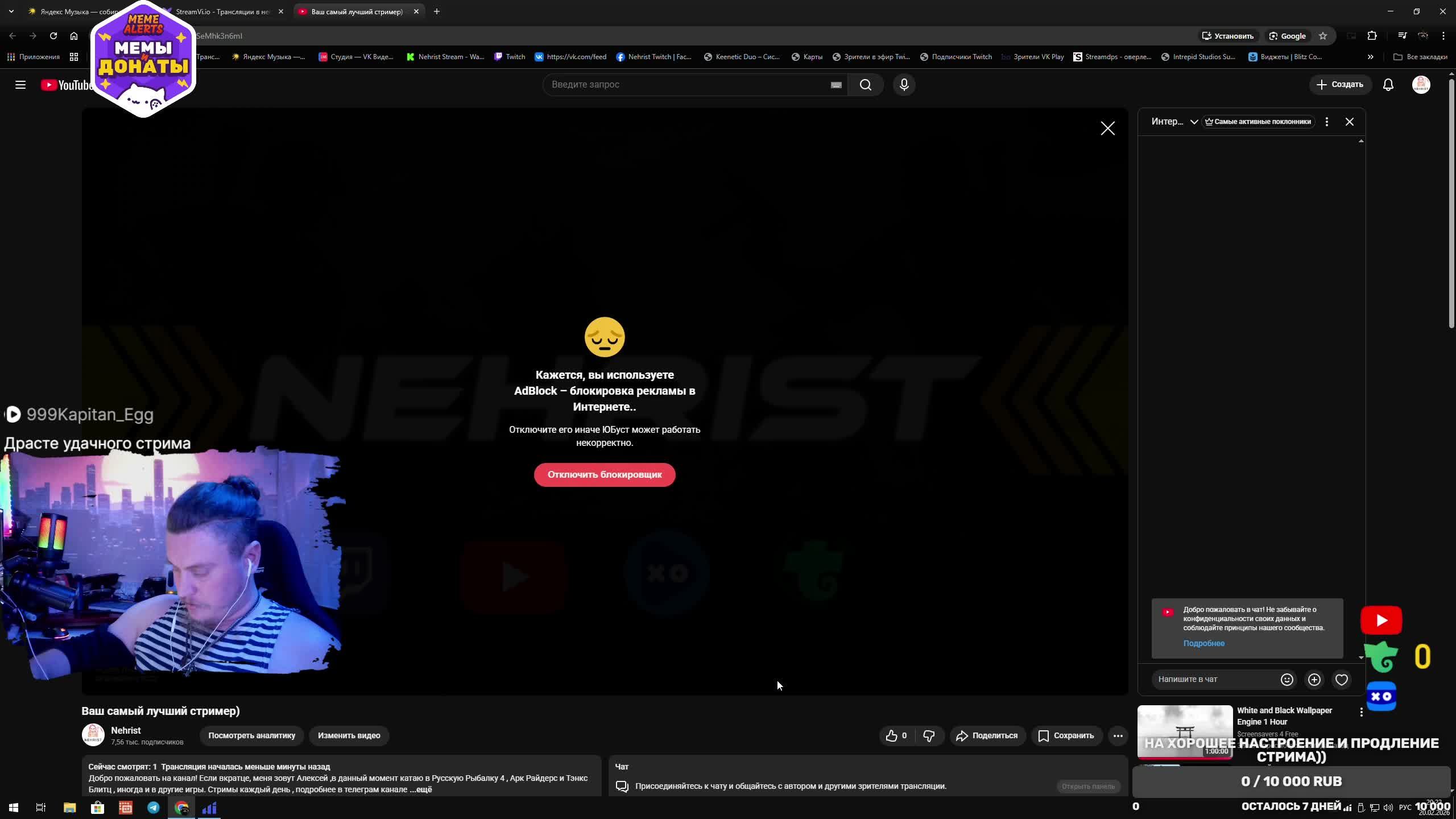Open YouTube notifications bell

(x=1388, y=85)
